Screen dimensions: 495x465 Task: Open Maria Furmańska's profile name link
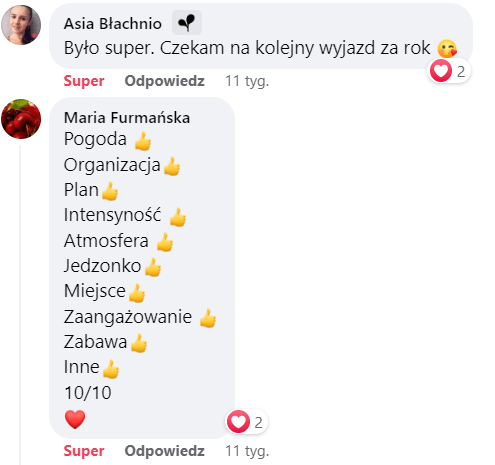(x=127, y=118)
